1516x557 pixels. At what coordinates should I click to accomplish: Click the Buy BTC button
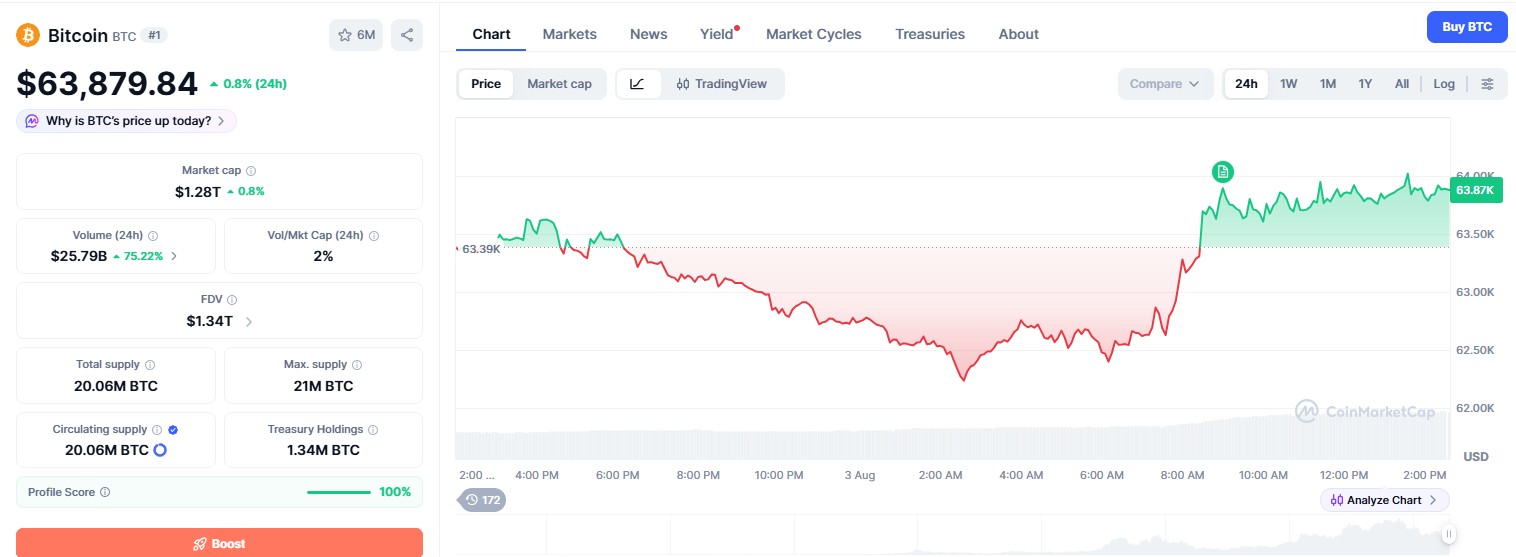[1467, 27]
